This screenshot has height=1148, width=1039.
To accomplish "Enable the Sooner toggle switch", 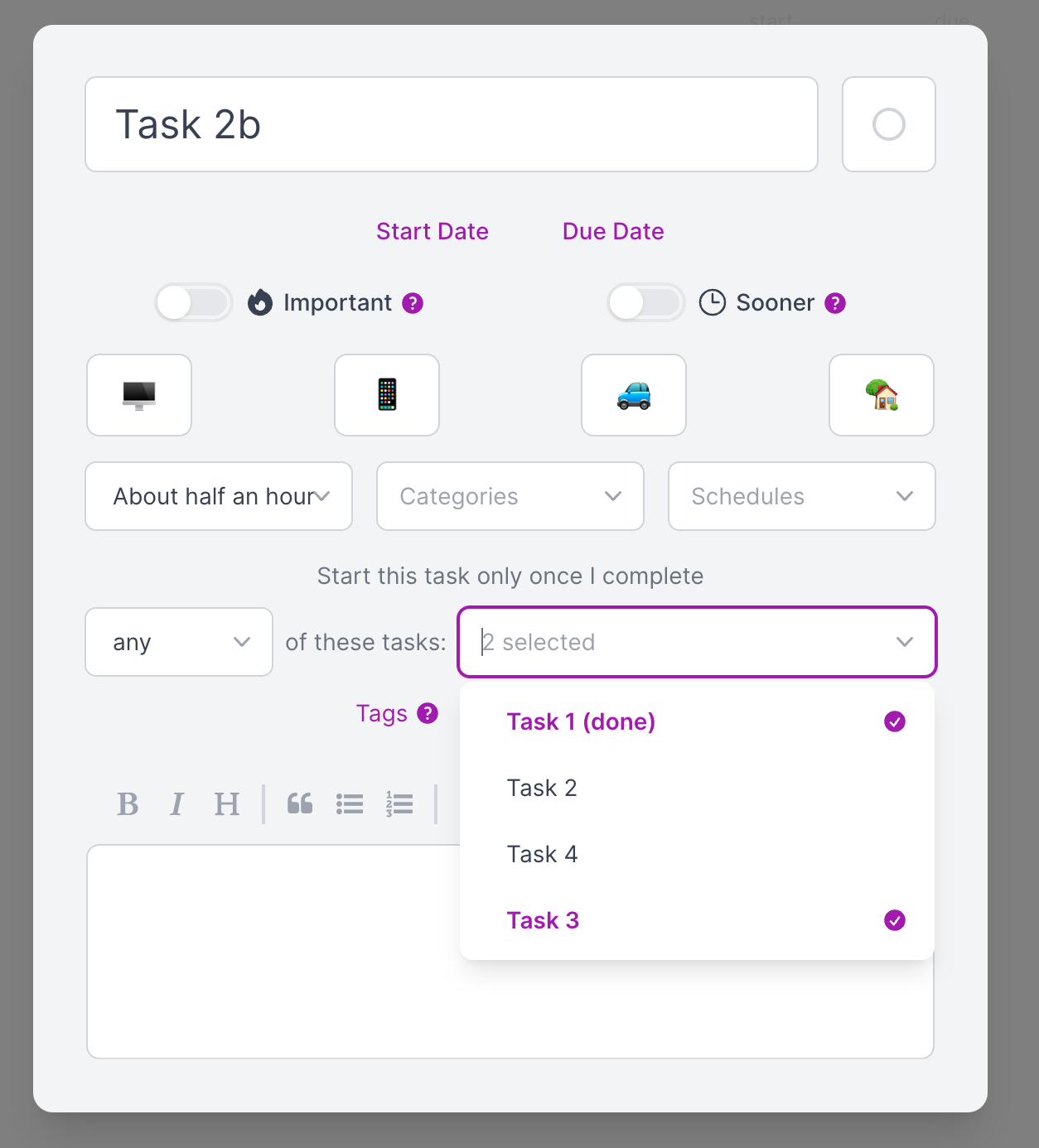I will pos(646,303).
